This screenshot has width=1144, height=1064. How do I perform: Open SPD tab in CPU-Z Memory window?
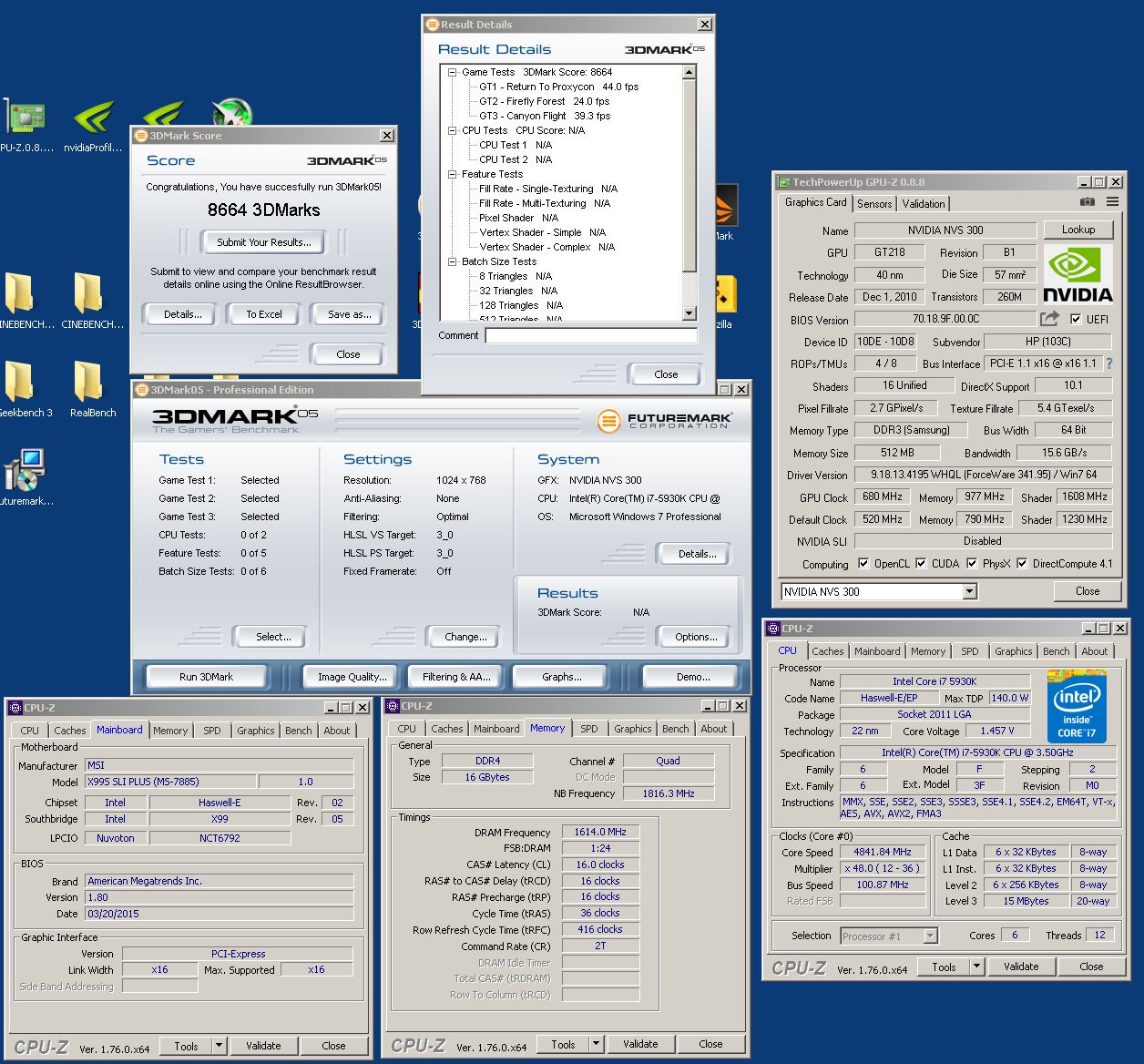pos(589,729)
